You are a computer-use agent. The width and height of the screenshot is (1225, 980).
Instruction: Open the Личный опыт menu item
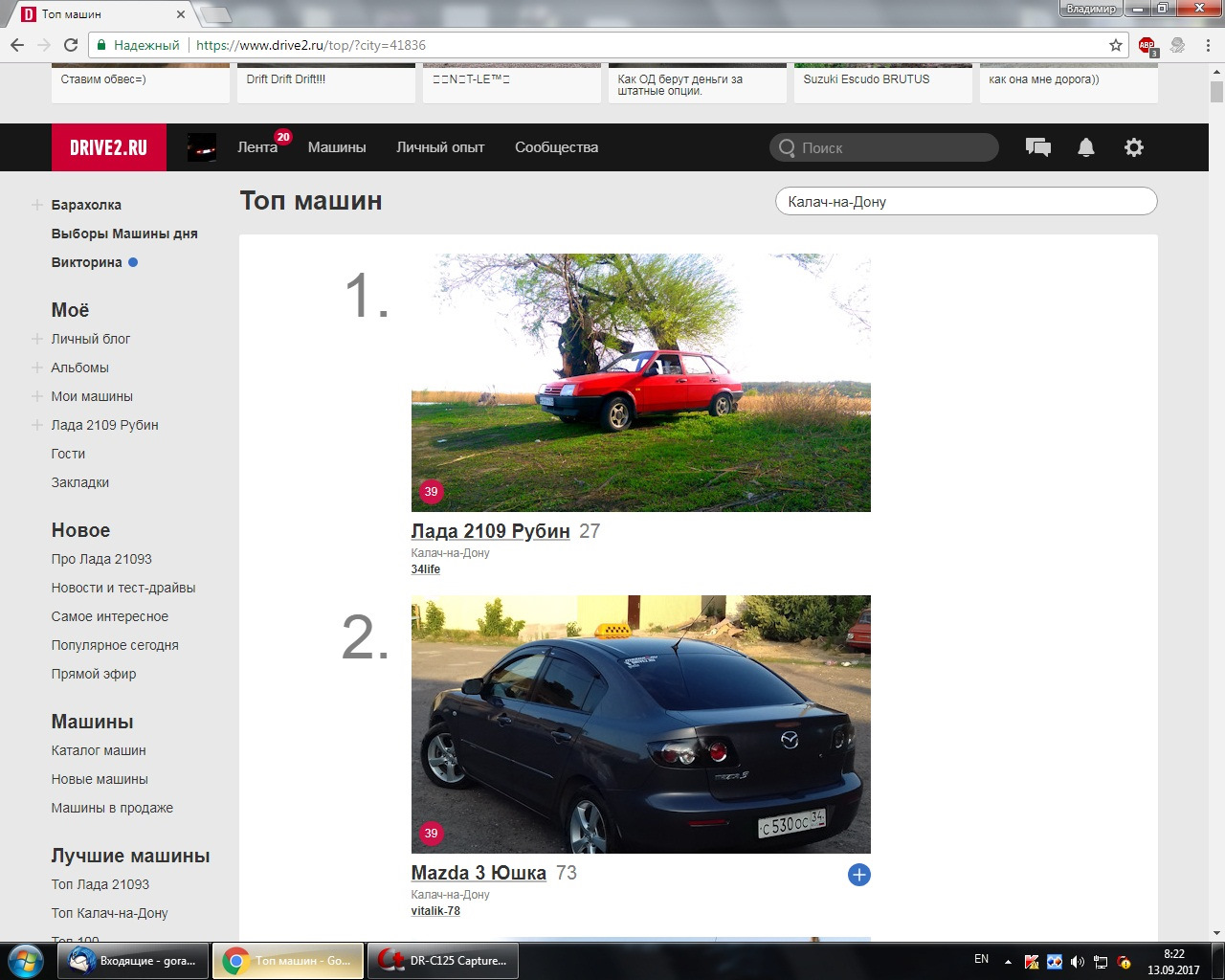440,147
